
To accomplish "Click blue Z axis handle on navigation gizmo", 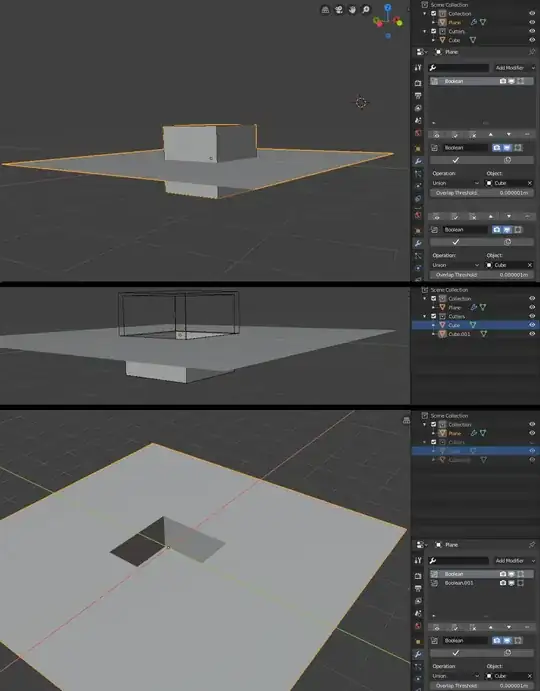I will pyautogui.click(x=387, y=7).
